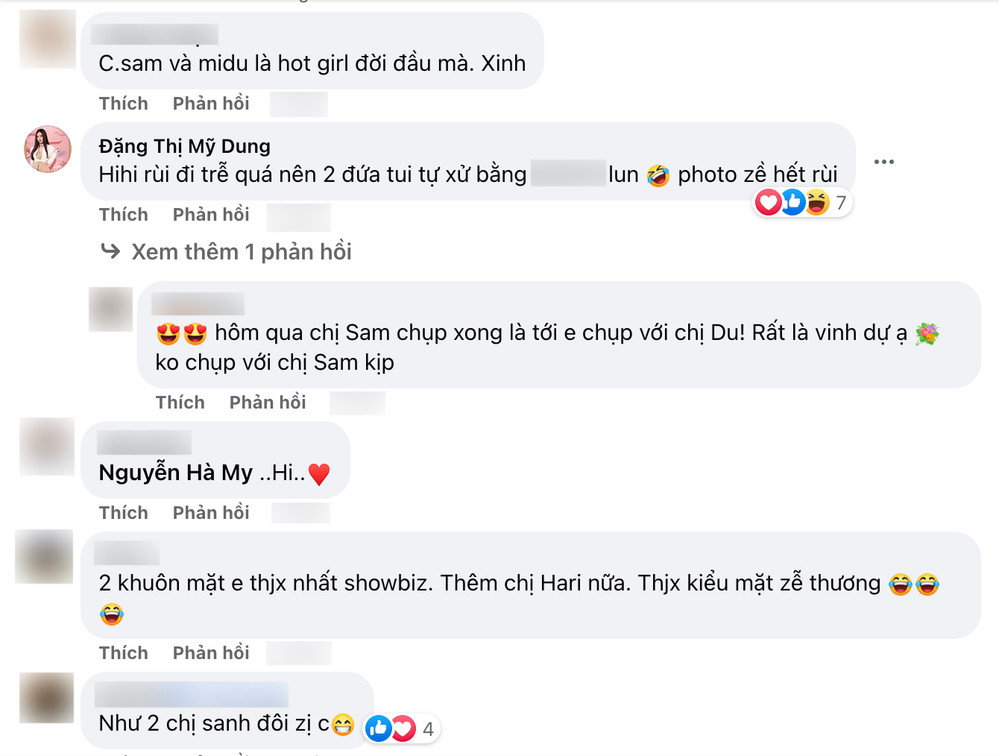
Task: Click the reaction count number 7
Action: tap(842, 202)
